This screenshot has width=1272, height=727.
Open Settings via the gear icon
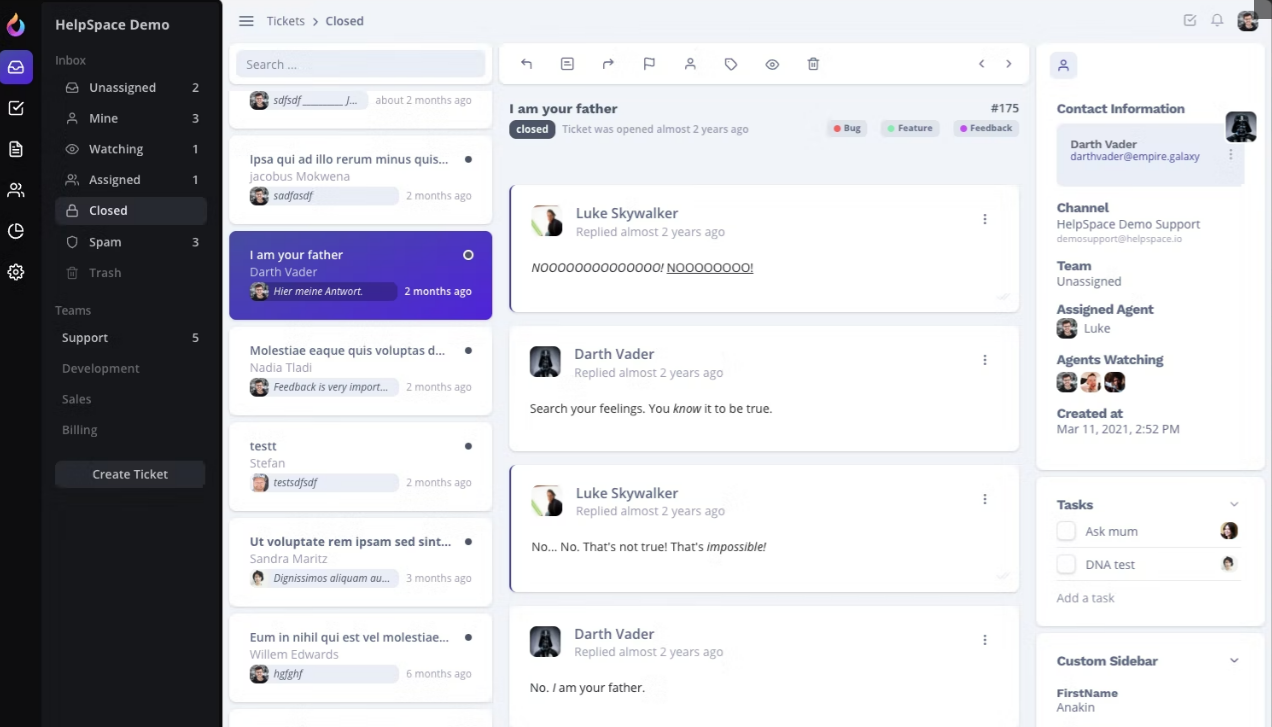click(x=15, y=272)
